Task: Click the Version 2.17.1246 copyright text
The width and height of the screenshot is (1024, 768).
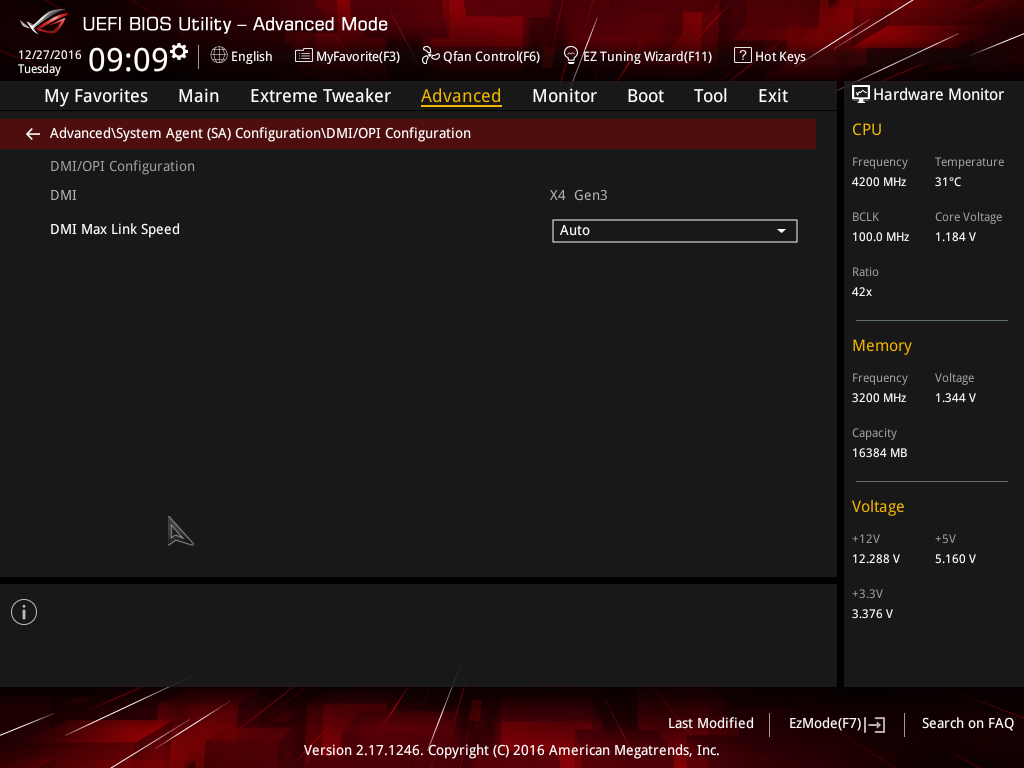Action: (511, 750)
